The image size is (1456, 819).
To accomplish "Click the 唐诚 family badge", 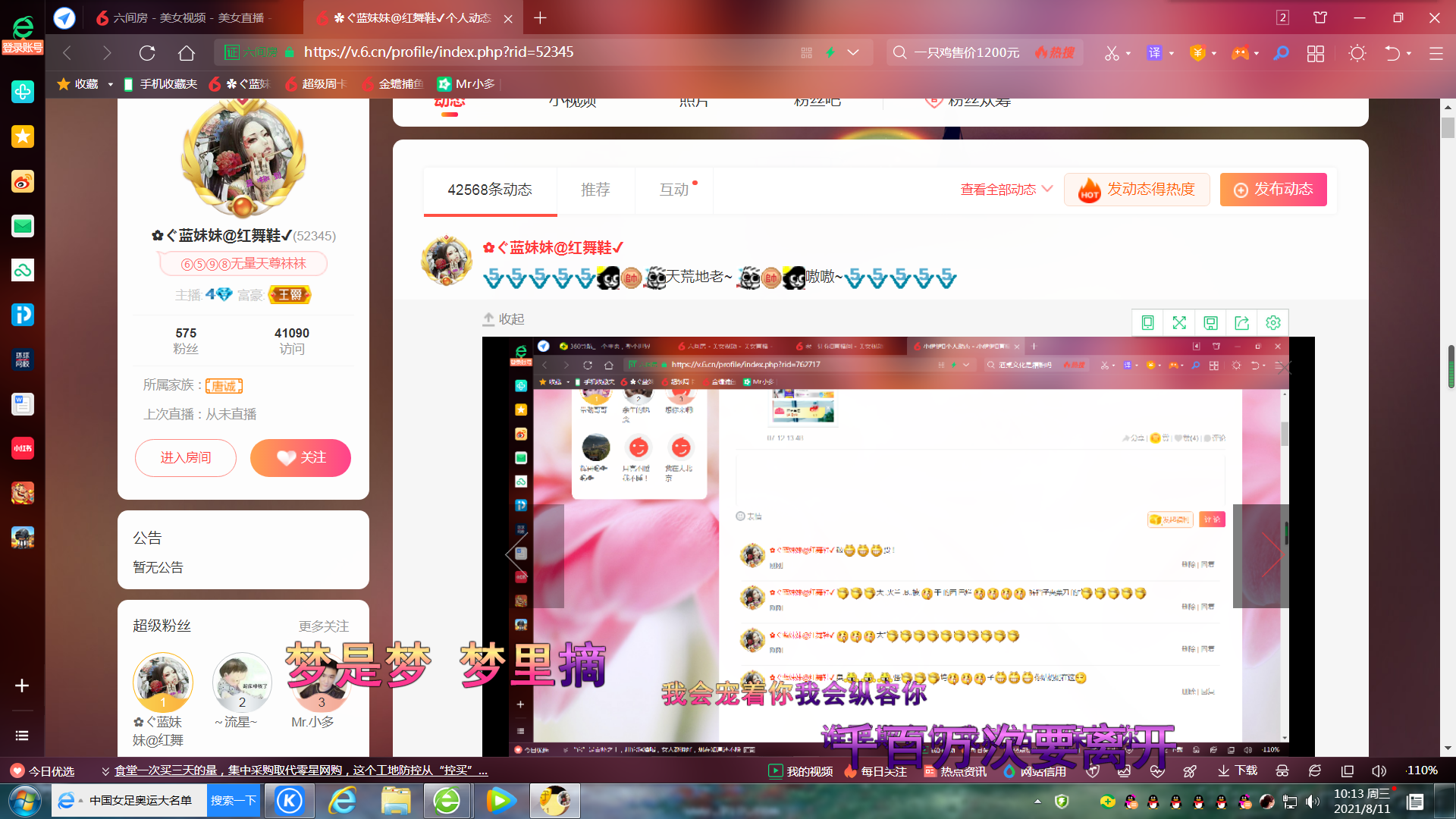I will pos(224,386).
